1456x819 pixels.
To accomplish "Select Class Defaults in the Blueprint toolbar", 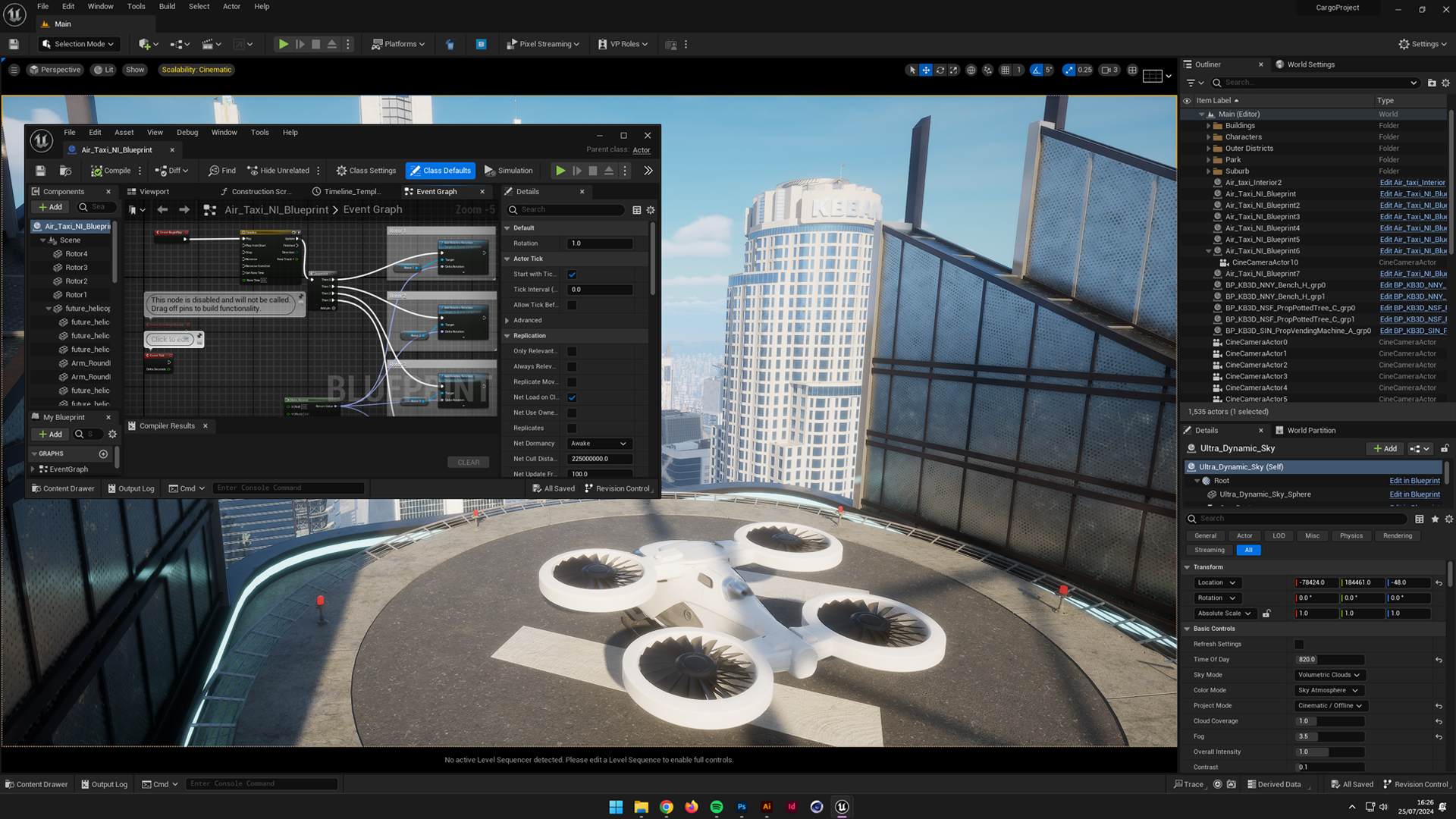I will click(441, 171).
